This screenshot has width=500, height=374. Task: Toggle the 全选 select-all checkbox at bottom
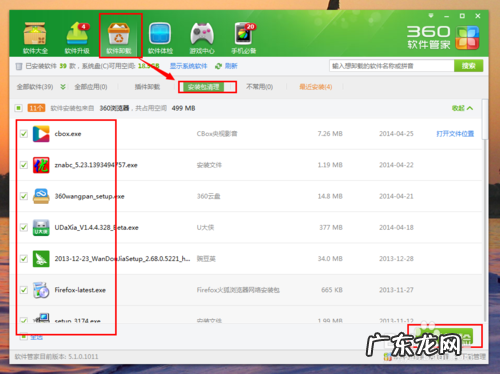(x=23, y=337)
